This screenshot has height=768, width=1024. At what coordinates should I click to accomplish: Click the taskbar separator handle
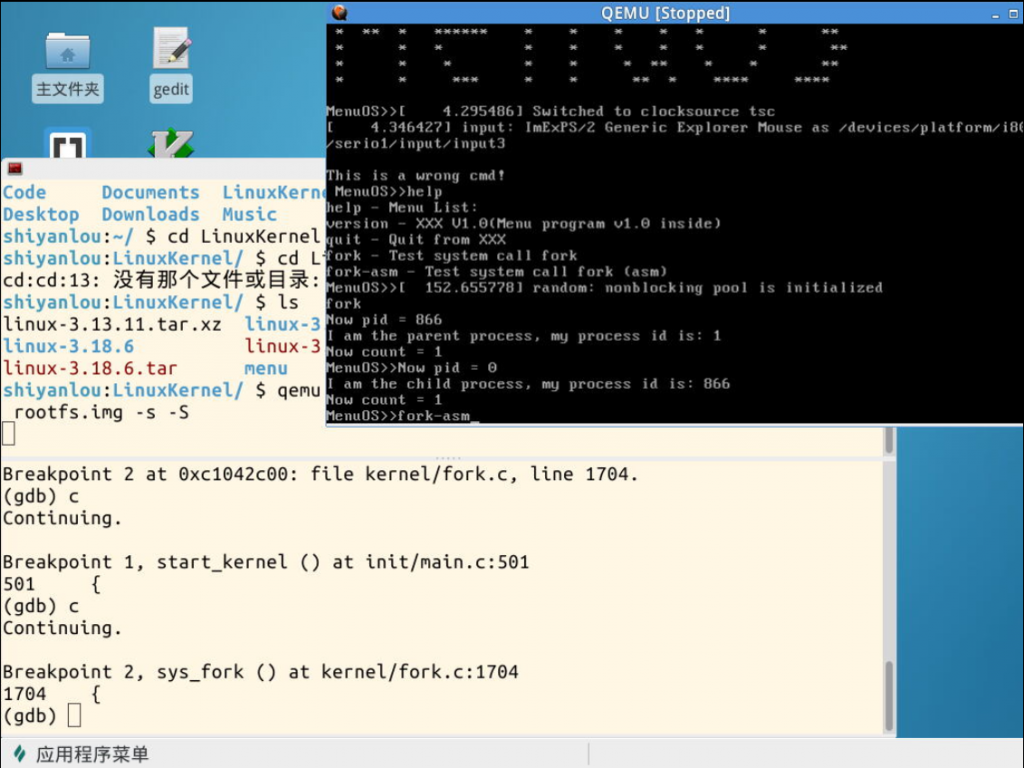589,754
